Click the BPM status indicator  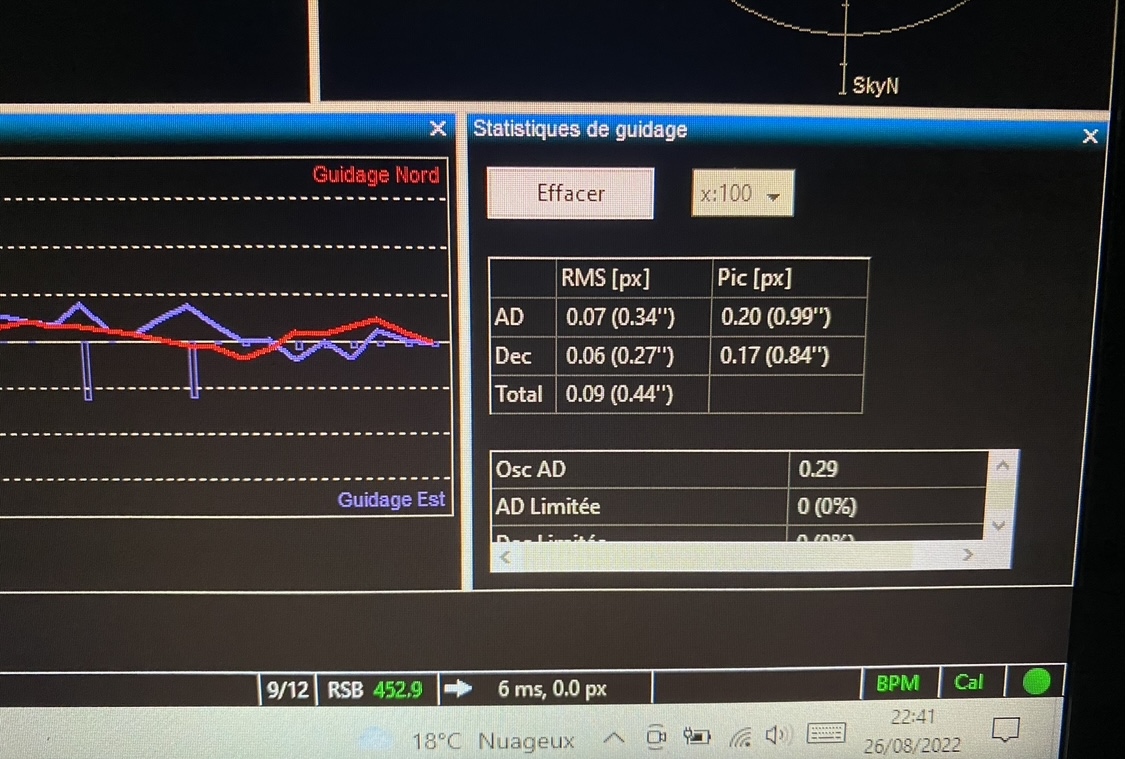(898, 683)
